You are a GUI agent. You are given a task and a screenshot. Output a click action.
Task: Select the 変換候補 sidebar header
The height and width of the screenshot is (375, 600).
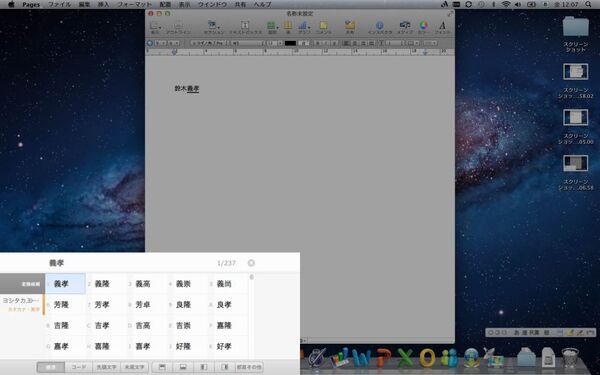[22, 284]
